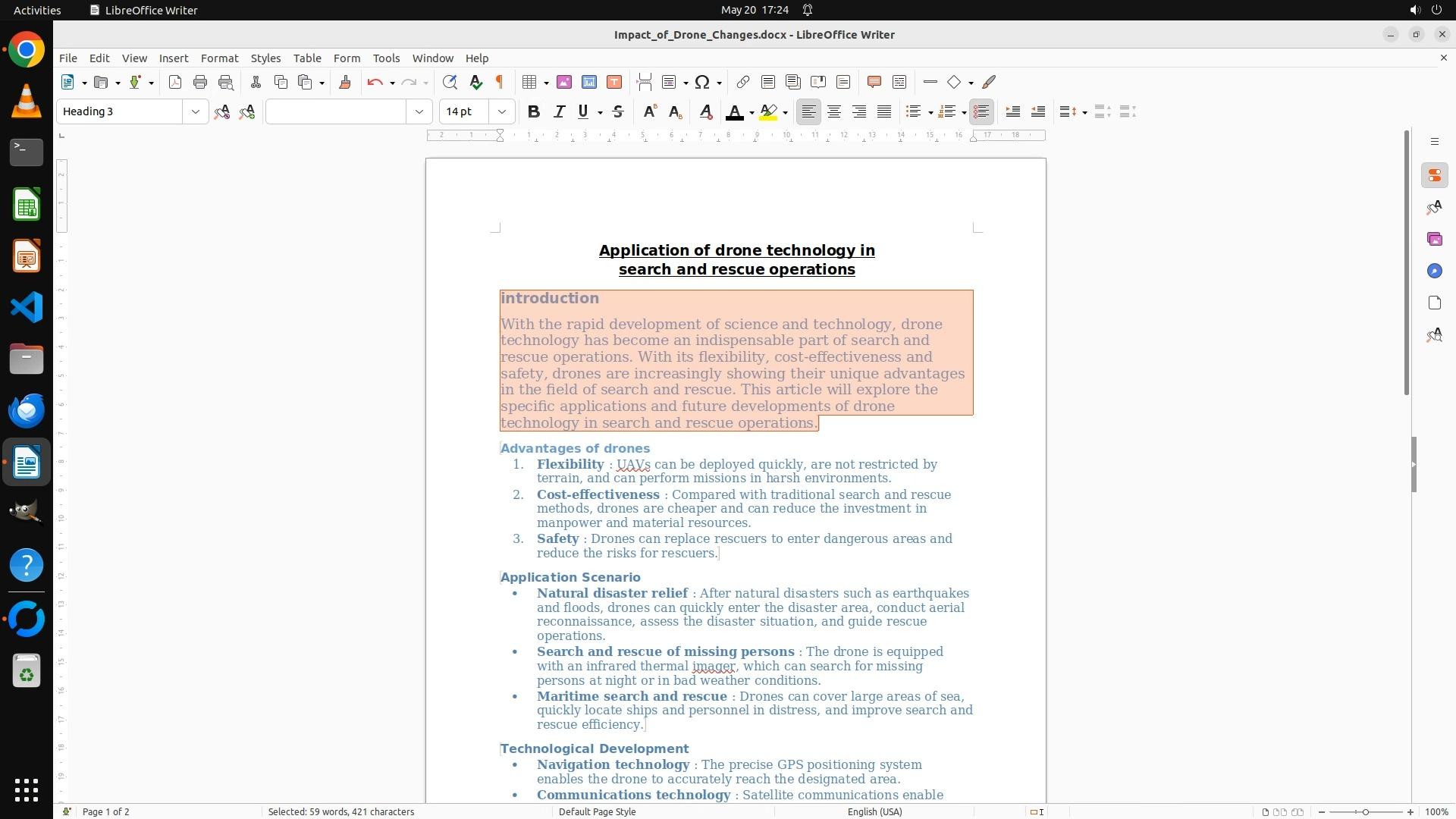Toggle formatting marks pilcrow button
Viewport: 1456px width, 819px height.
[x=500, y=82]
